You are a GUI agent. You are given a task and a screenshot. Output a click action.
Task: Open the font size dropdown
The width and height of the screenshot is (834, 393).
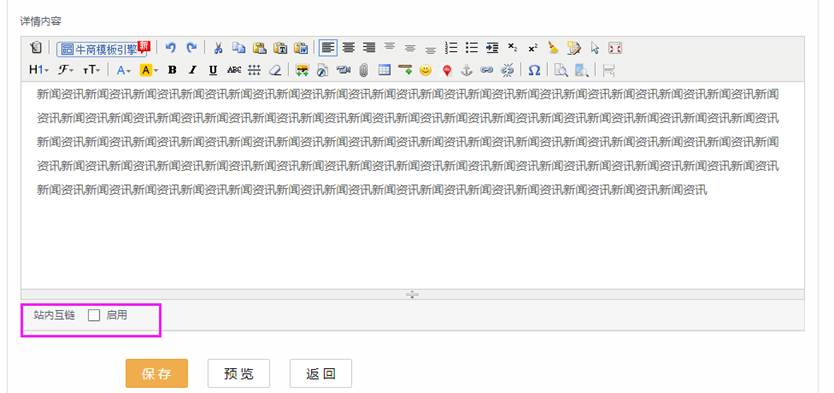[91, 70]
